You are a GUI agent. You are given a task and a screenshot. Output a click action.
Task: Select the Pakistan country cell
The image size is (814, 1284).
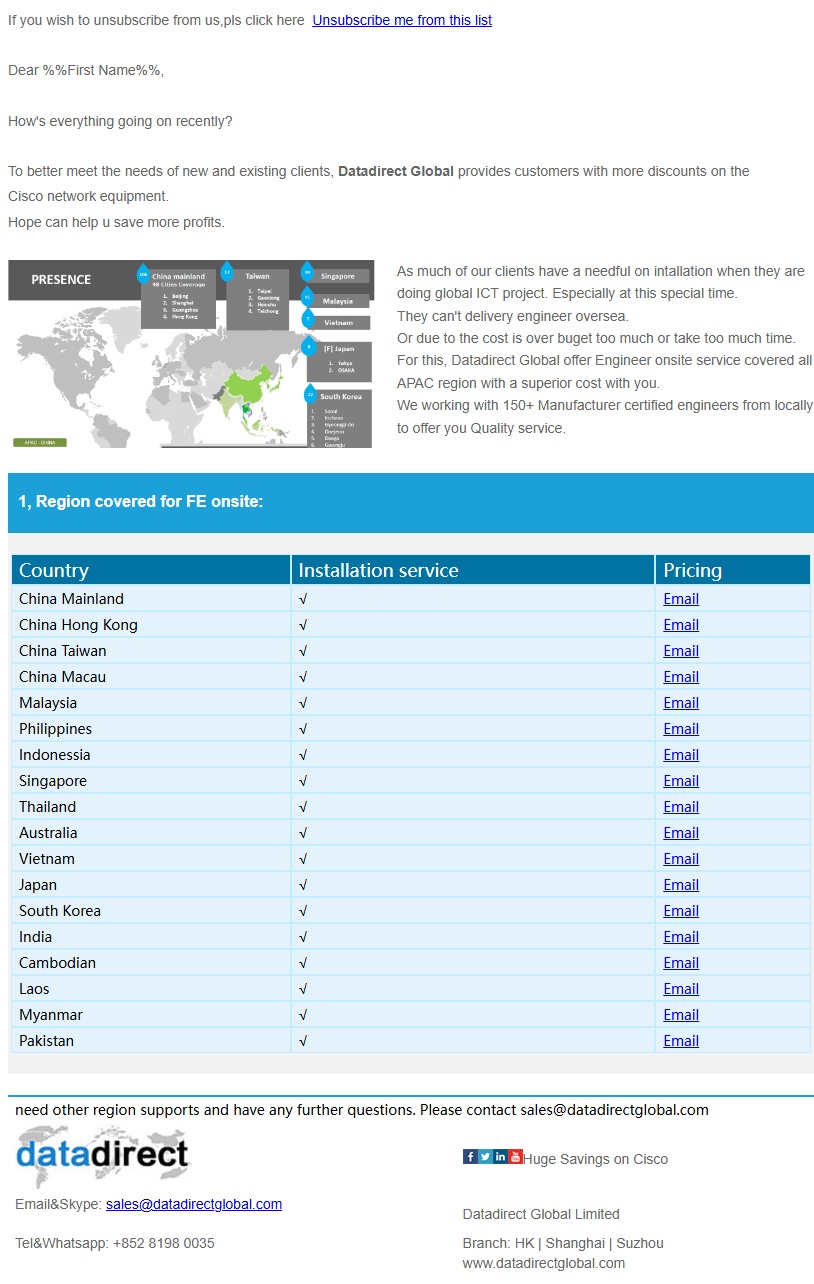coord(151,1041)
